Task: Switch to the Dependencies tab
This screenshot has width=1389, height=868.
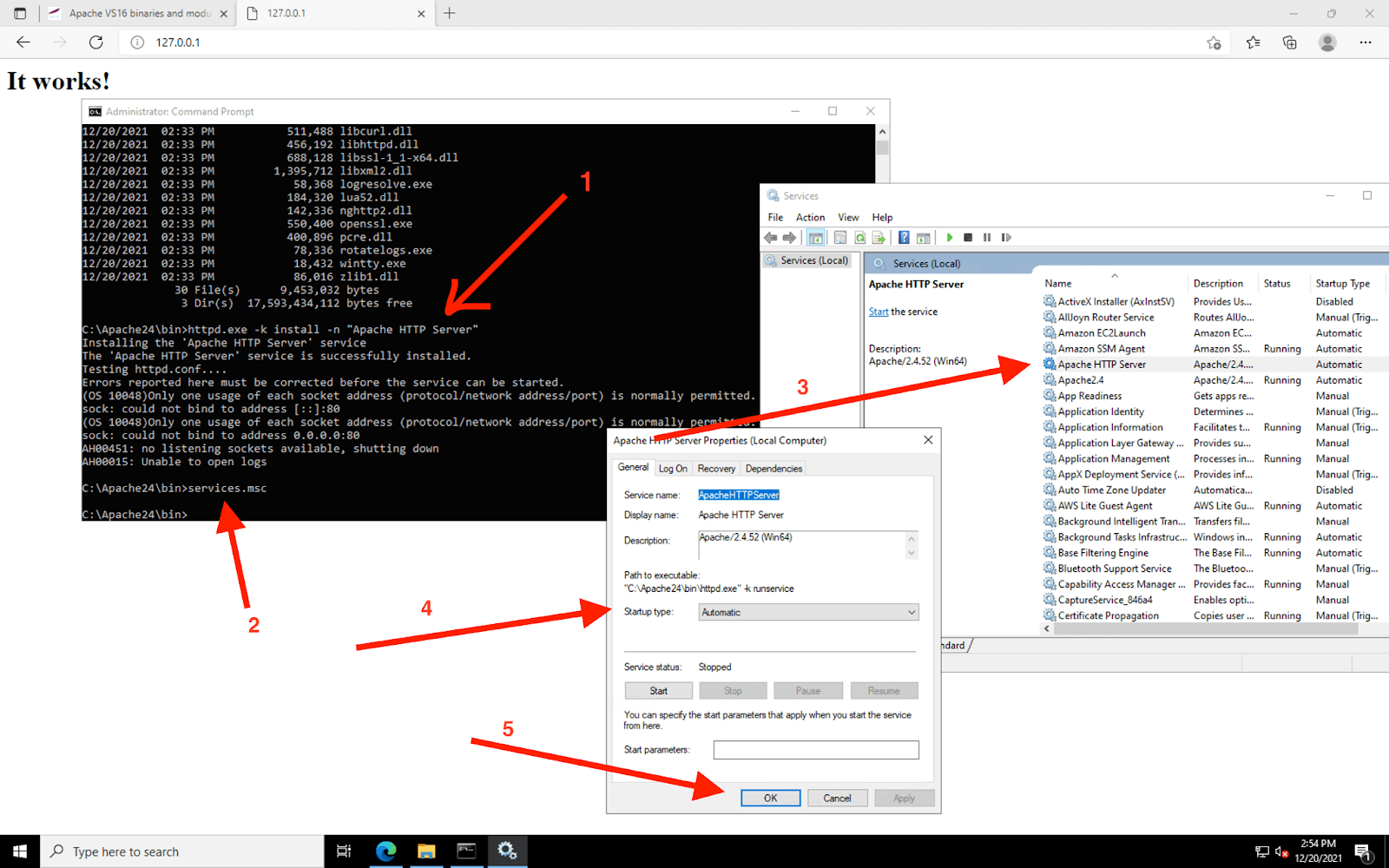Action: click(773, 469)
